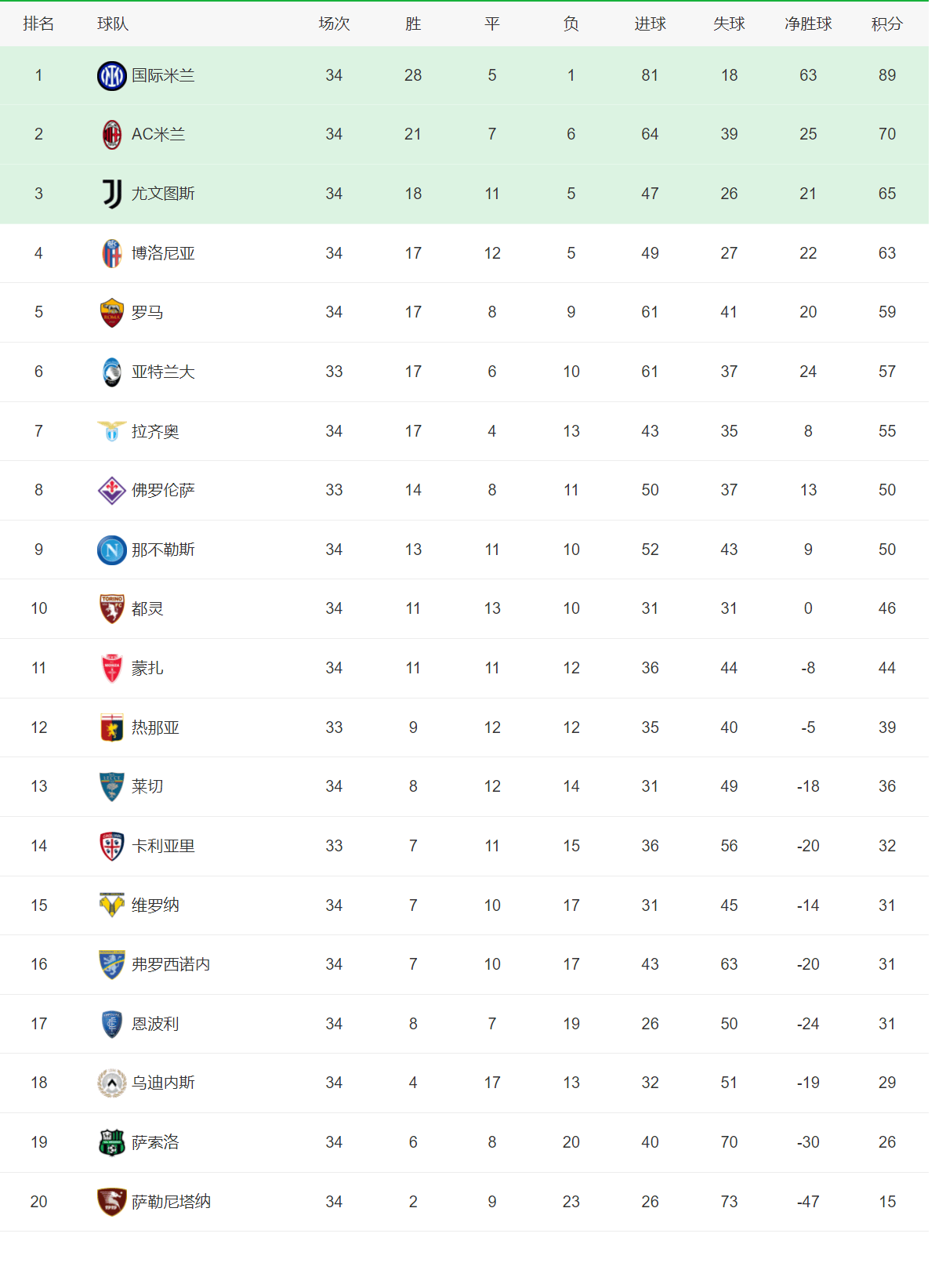Click the 热那亚 team name
935x1288 pixels.
155,728
